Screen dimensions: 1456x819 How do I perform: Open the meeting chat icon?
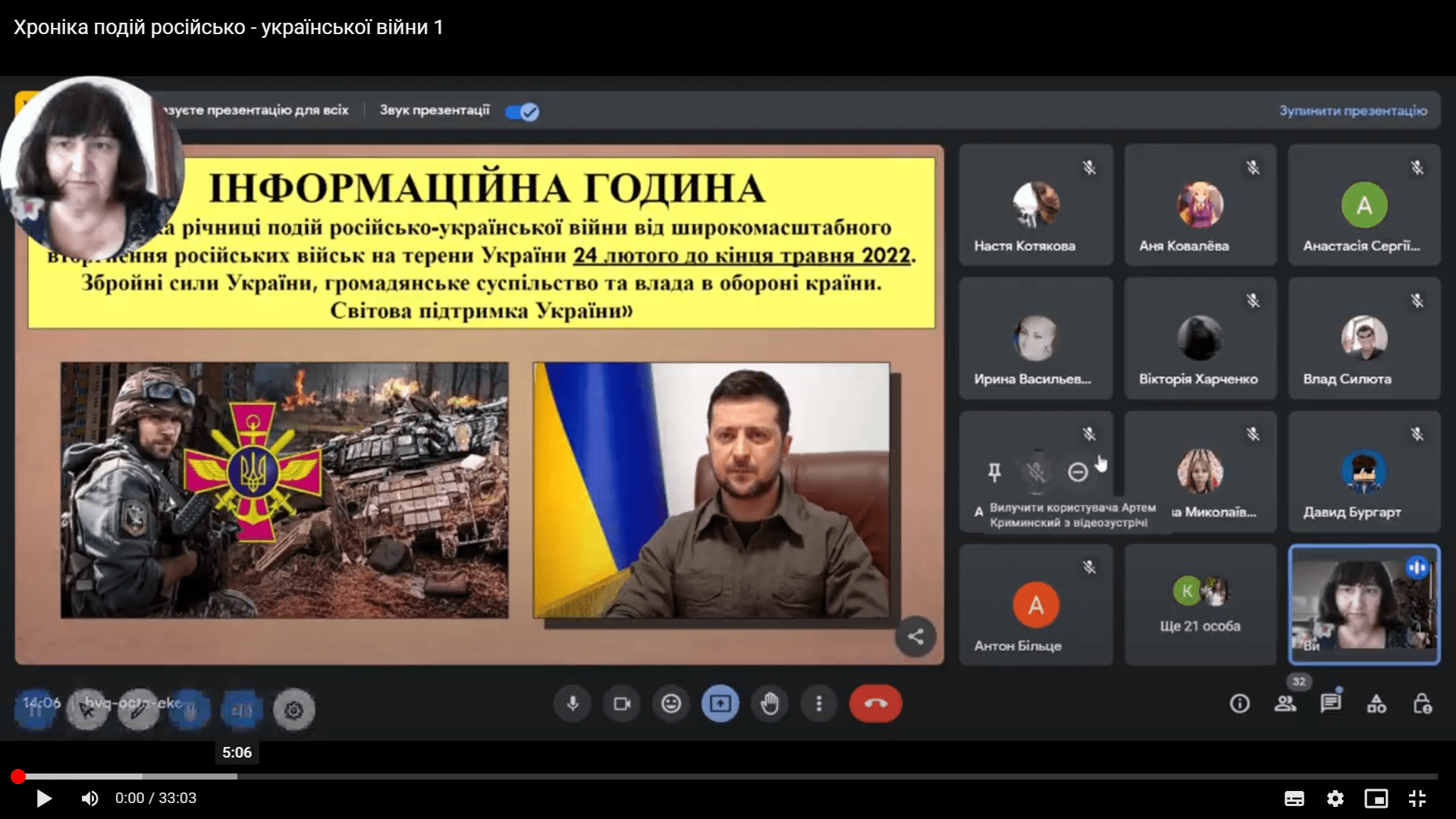pyautogui.click(x=1330, y=704)
